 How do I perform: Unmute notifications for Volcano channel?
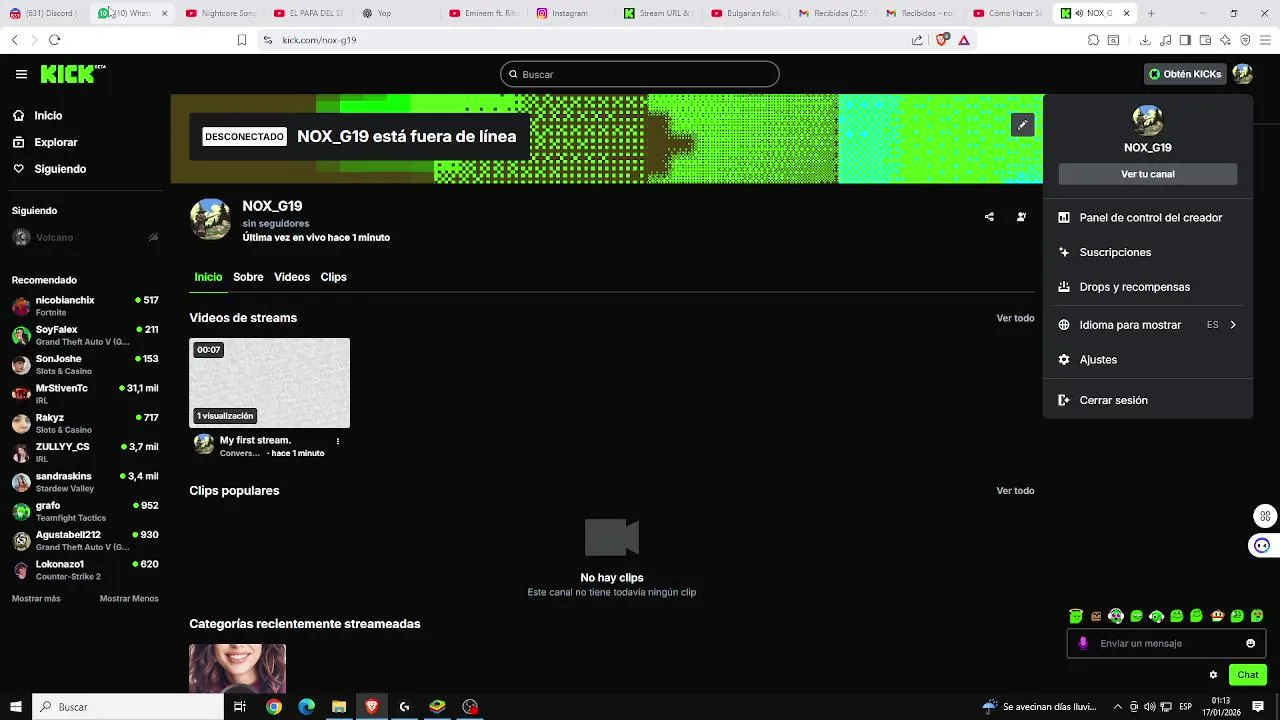point(153,237)
